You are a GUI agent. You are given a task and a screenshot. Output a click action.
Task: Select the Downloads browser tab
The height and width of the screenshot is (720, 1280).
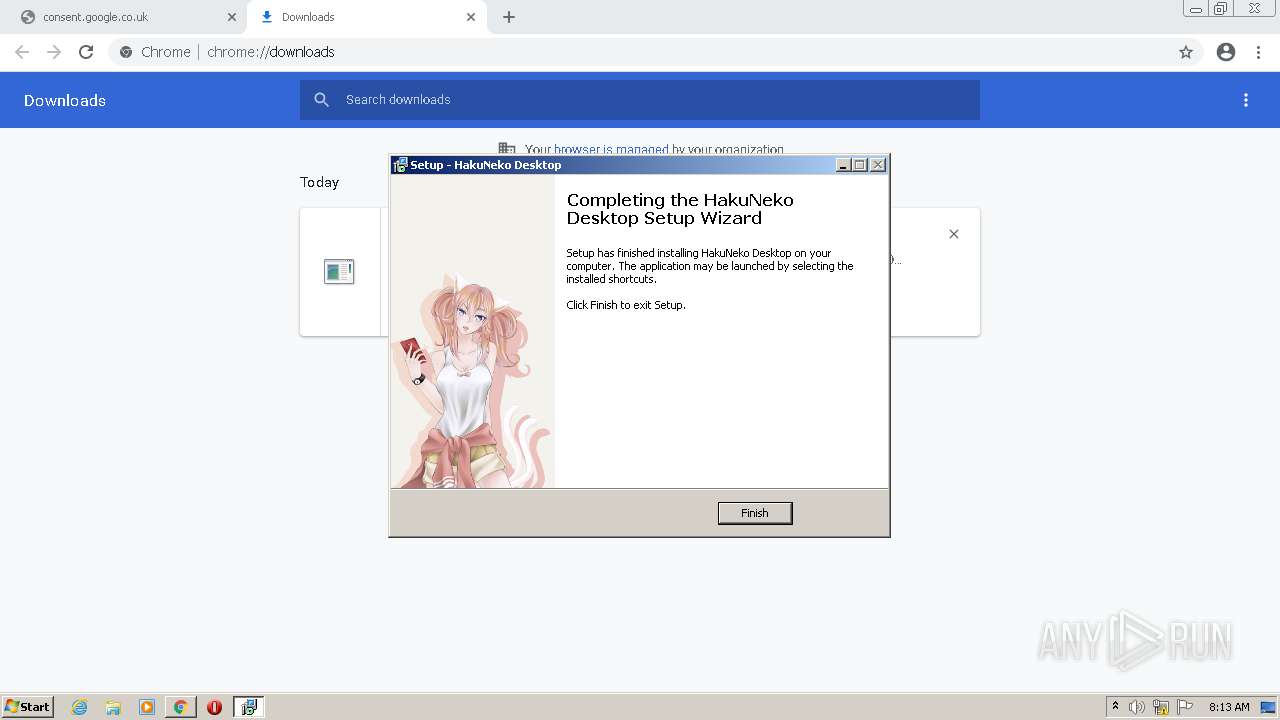[366, 17]
